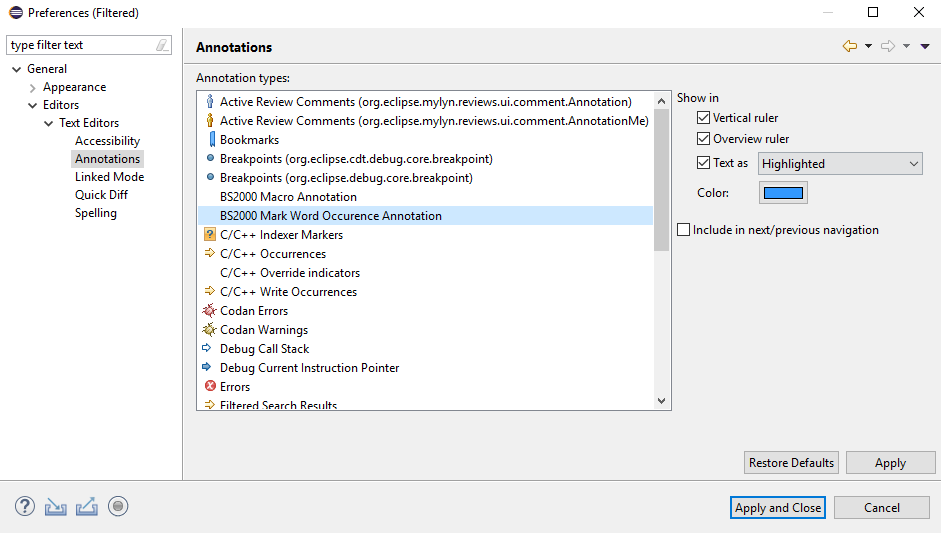Select the C/C++ Indexer Markers entry
941x533 pixels.
281,235
